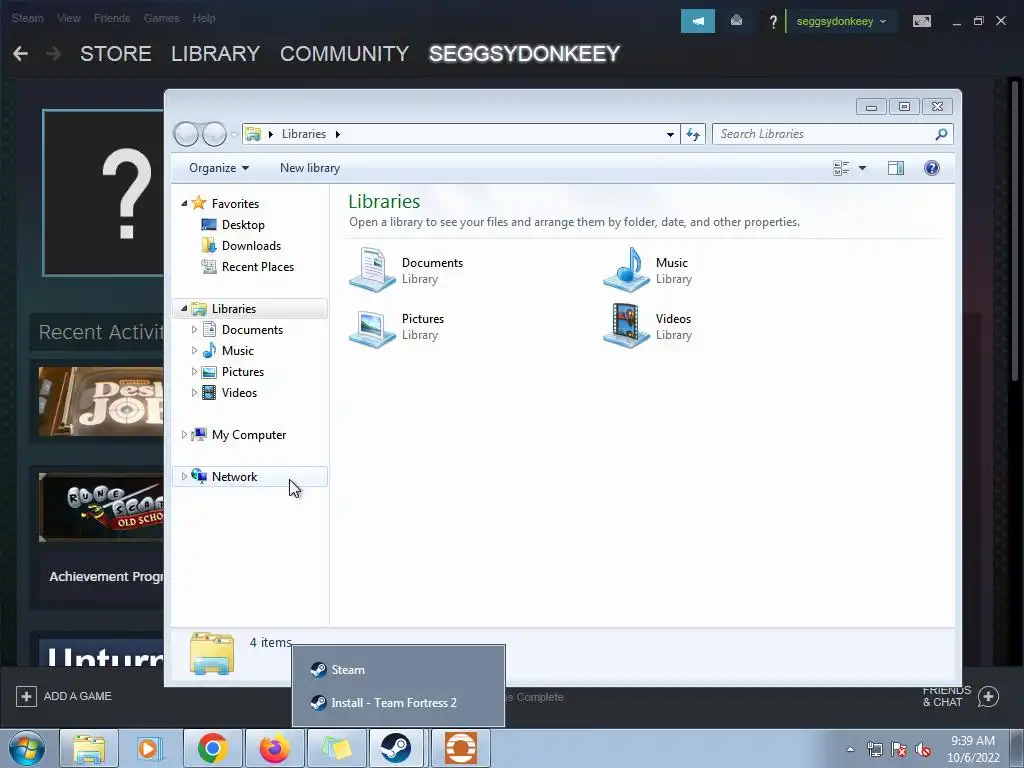Open Documents library in main pane
Screen dimensions: 1024x768
[406, 270]
